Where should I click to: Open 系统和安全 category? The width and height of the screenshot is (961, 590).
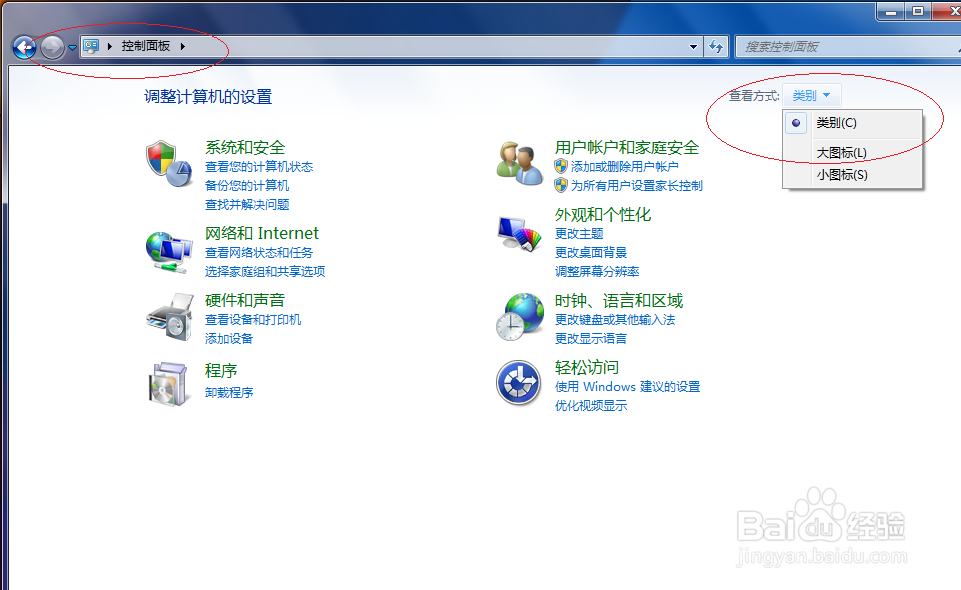(245, 148)
